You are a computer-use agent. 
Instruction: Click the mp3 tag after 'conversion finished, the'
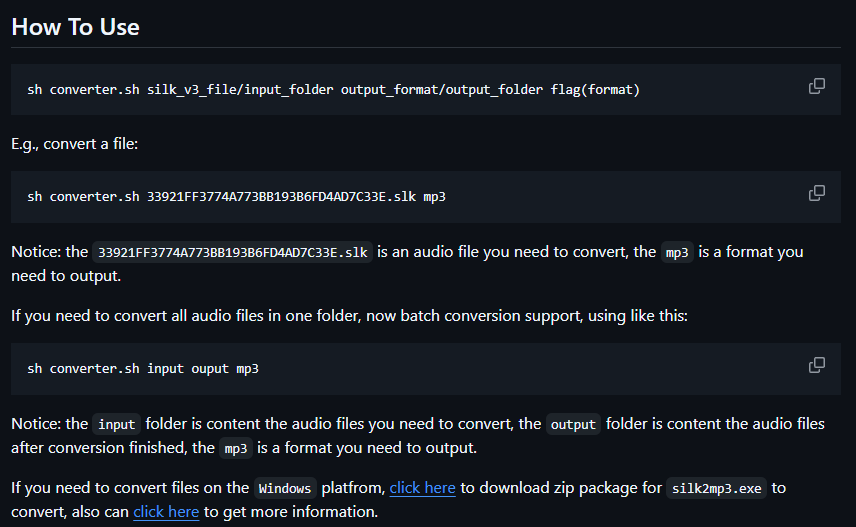click(236, 448)
